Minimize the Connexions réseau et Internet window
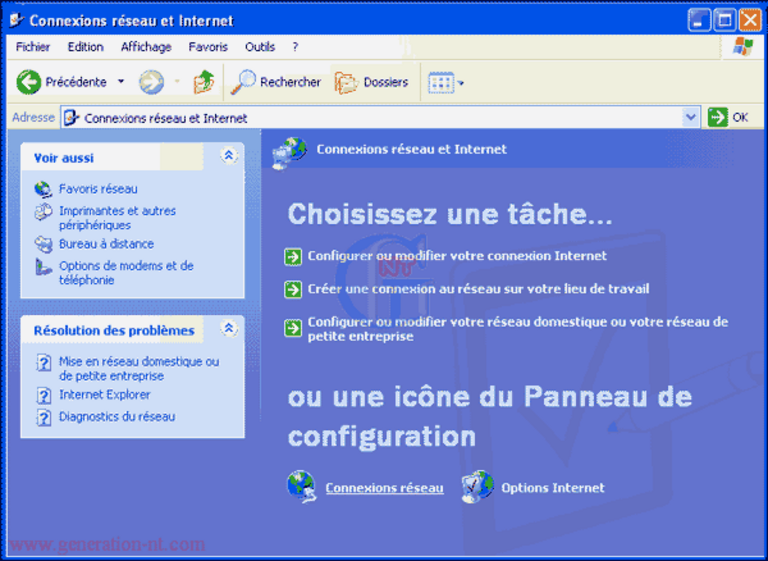Screen dimensions: 768x561 pyautogui.click(x=698, y=20)
